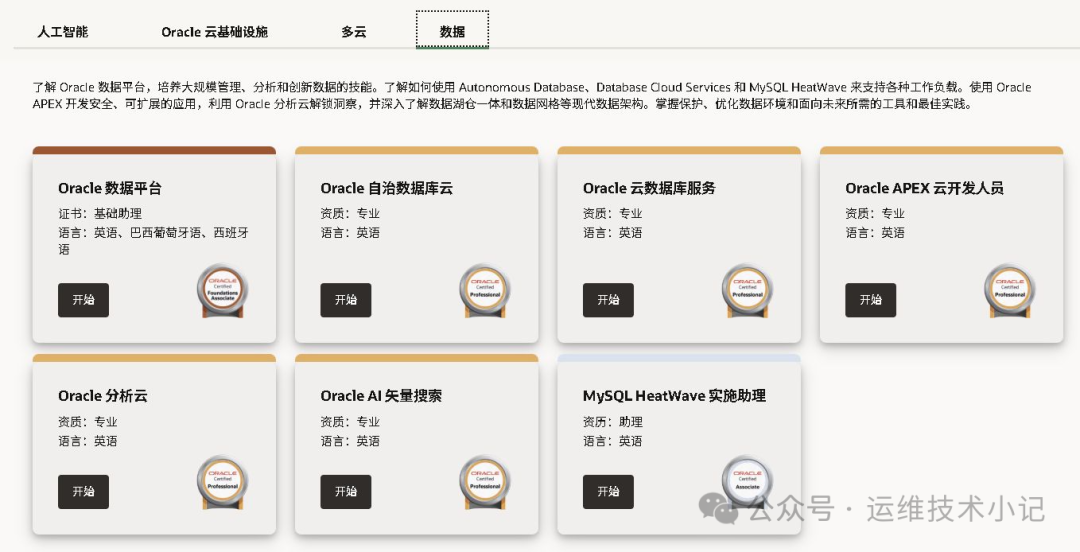Select the 数据 tab

pos(453,30)
